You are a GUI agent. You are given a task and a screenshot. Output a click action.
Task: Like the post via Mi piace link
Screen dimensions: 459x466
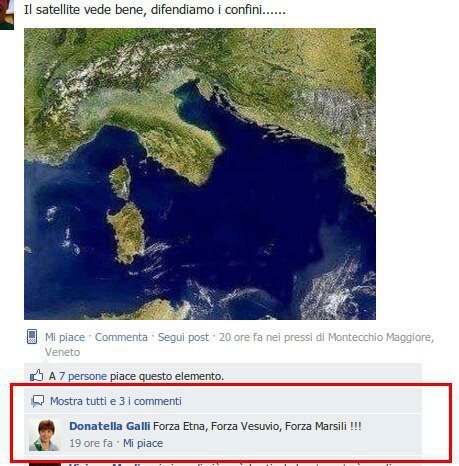tap(65, 337)
